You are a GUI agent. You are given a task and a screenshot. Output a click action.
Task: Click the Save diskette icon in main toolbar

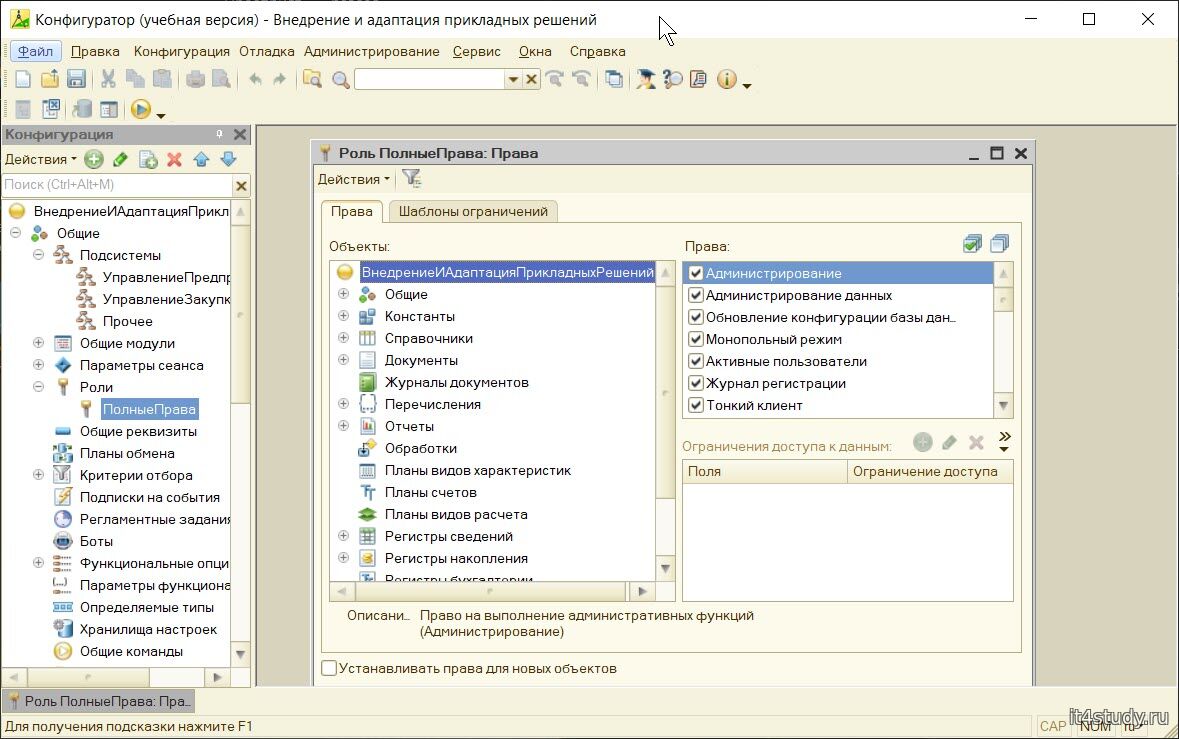click(x=76, y=79)
